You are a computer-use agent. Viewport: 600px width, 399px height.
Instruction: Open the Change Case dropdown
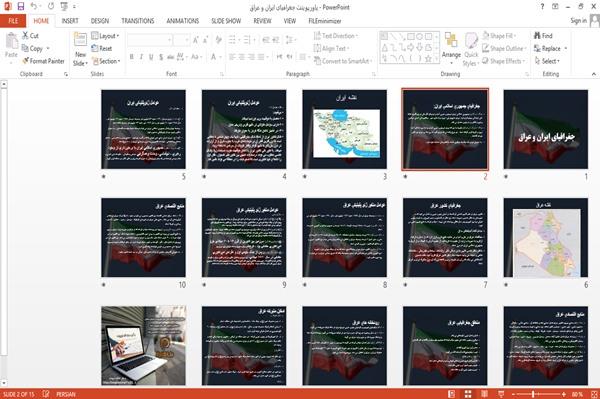pyautogui.click(x=196, y=57)
